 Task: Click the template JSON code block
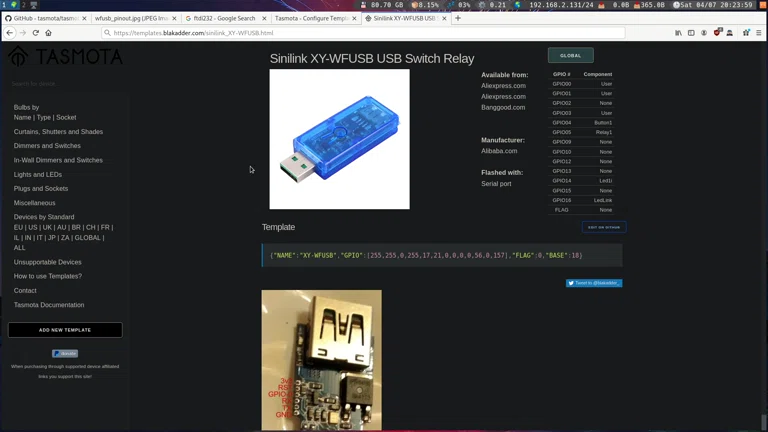442,255
